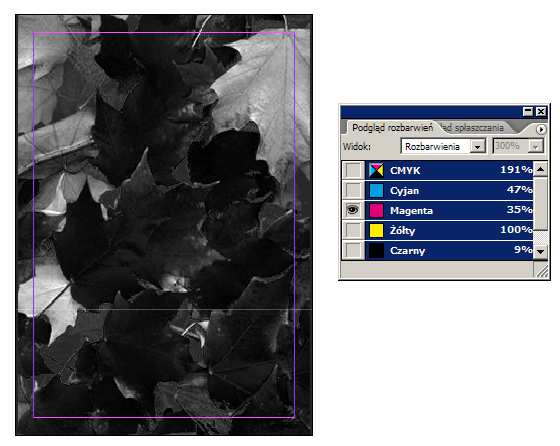
Task: Click the magenta color swatch
Action: [376, 210]
